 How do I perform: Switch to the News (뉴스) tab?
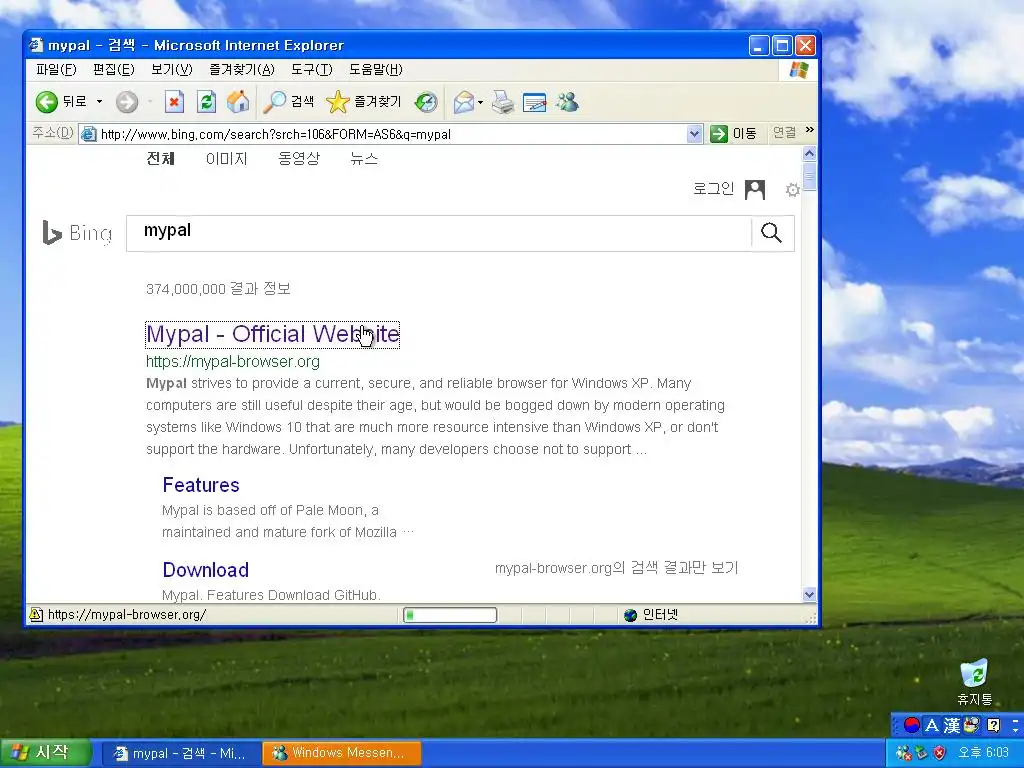click(x=364, y=159)
